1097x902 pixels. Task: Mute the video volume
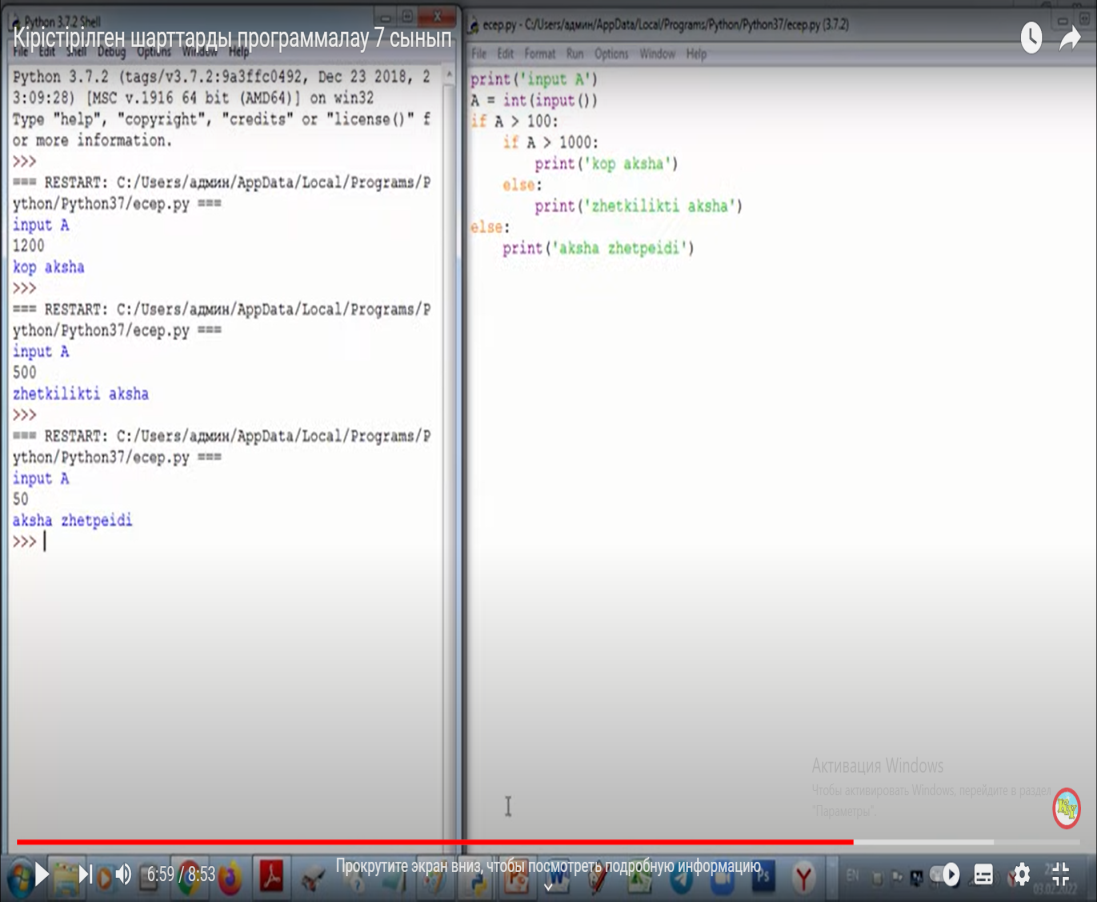coord(123,875)
